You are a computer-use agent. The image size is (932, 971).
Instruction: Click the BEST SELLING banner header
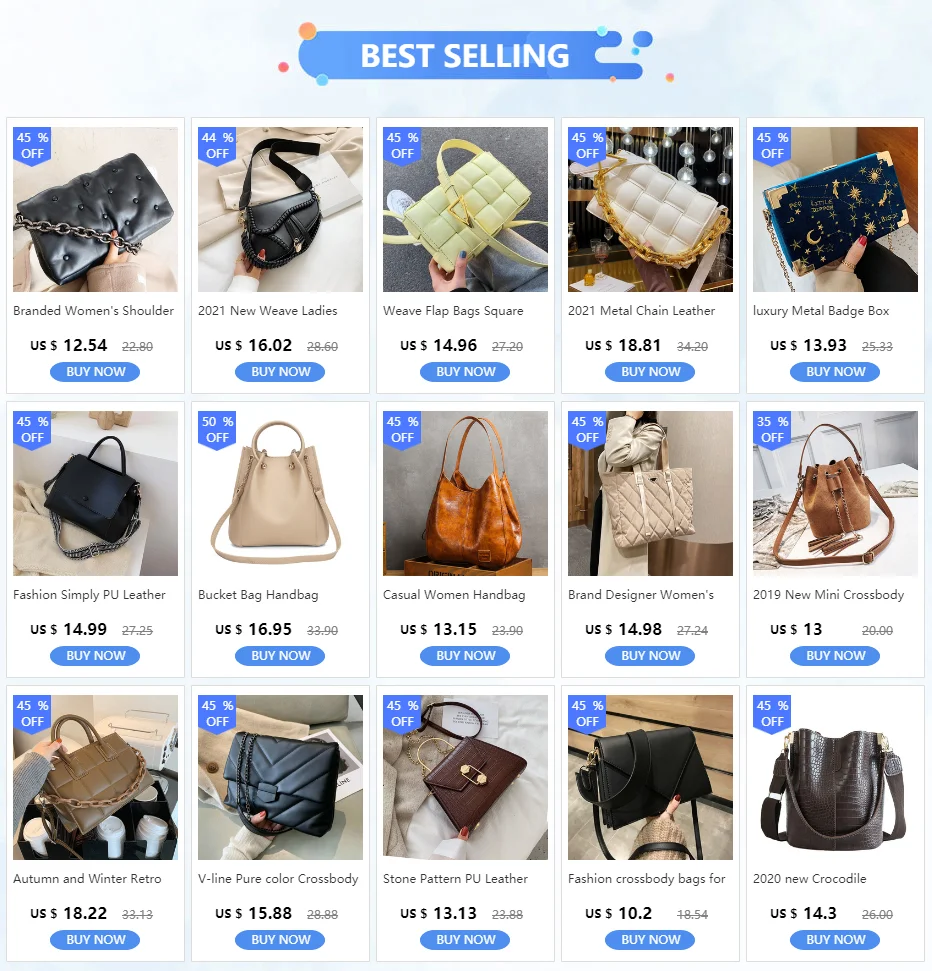pyautogui.click(x=465, y=55)
